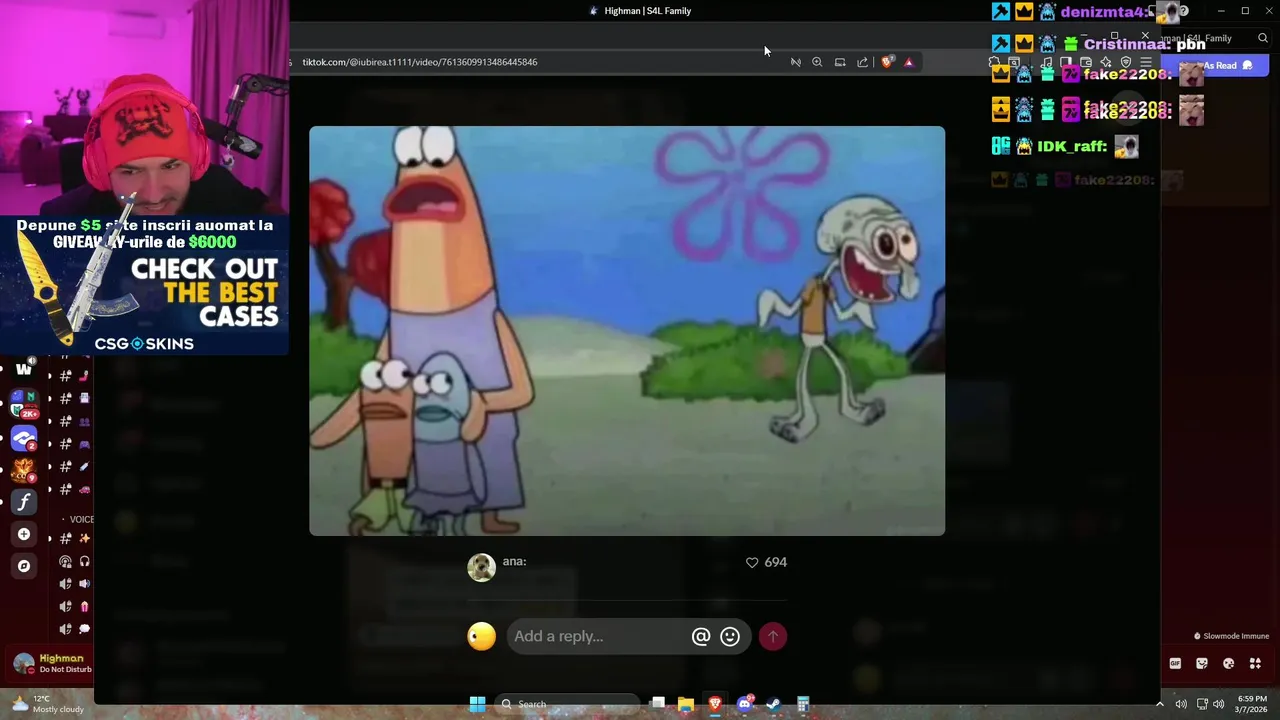Click the zoom magnifier icon in address bar
Viewport: 1280px width, 720px height.
[x=817, y=62]
